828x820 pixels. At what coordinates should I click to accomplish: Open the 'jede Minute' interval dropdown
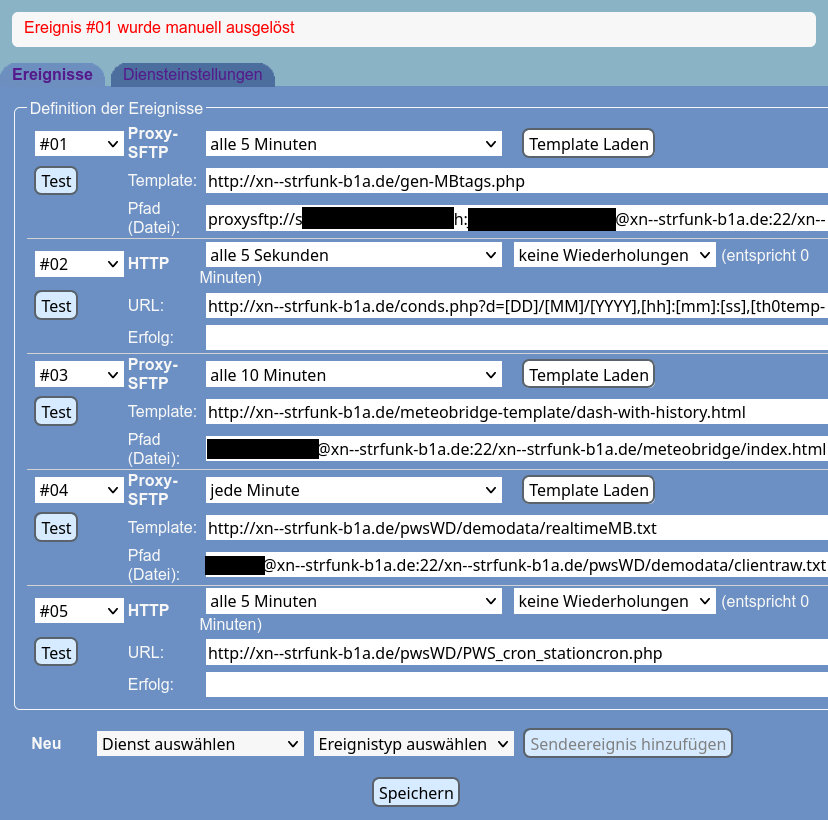[353, 490]
